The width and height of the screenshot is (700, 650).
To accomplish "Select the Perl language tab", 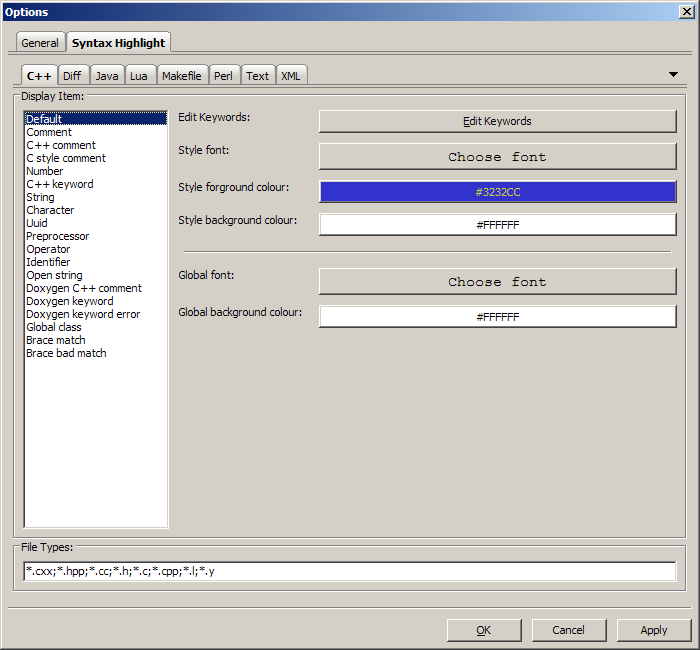I will point(223,76).
